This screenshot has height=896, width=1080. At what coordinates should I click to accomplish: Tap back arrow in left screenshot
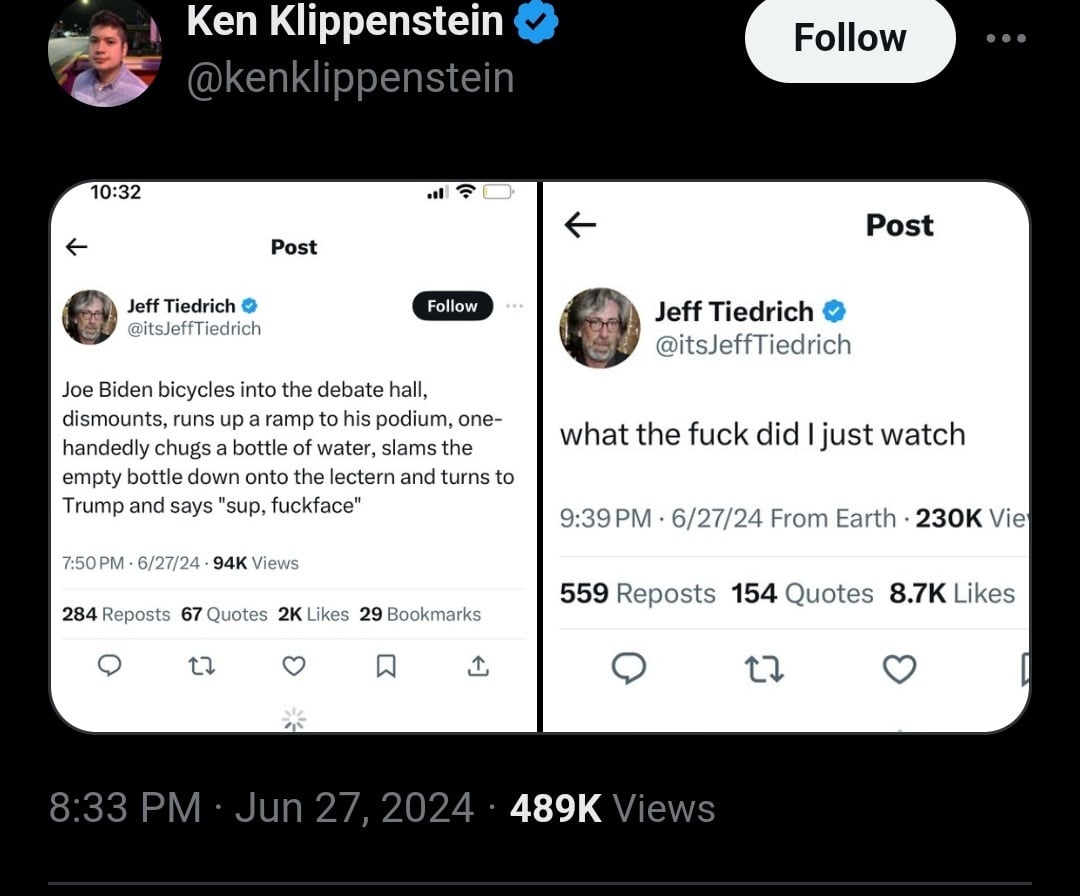point(76,247)
